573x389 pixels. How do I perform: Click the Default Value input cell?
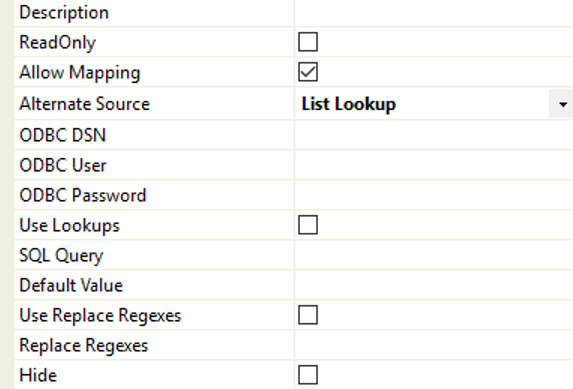[434, 285]
